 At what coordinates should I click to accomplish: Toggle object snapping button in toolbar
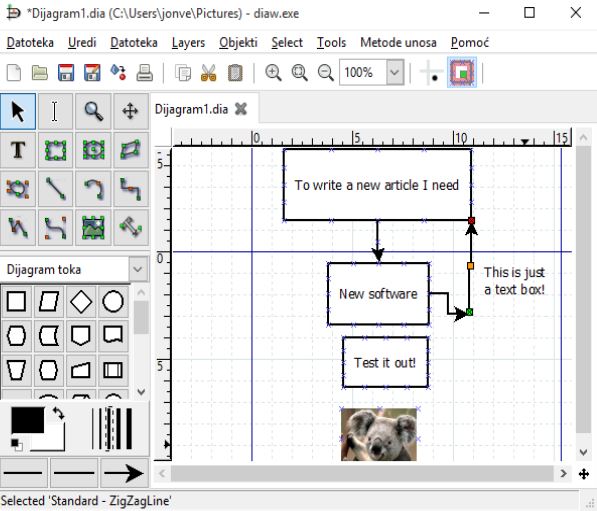click(462, 72)
